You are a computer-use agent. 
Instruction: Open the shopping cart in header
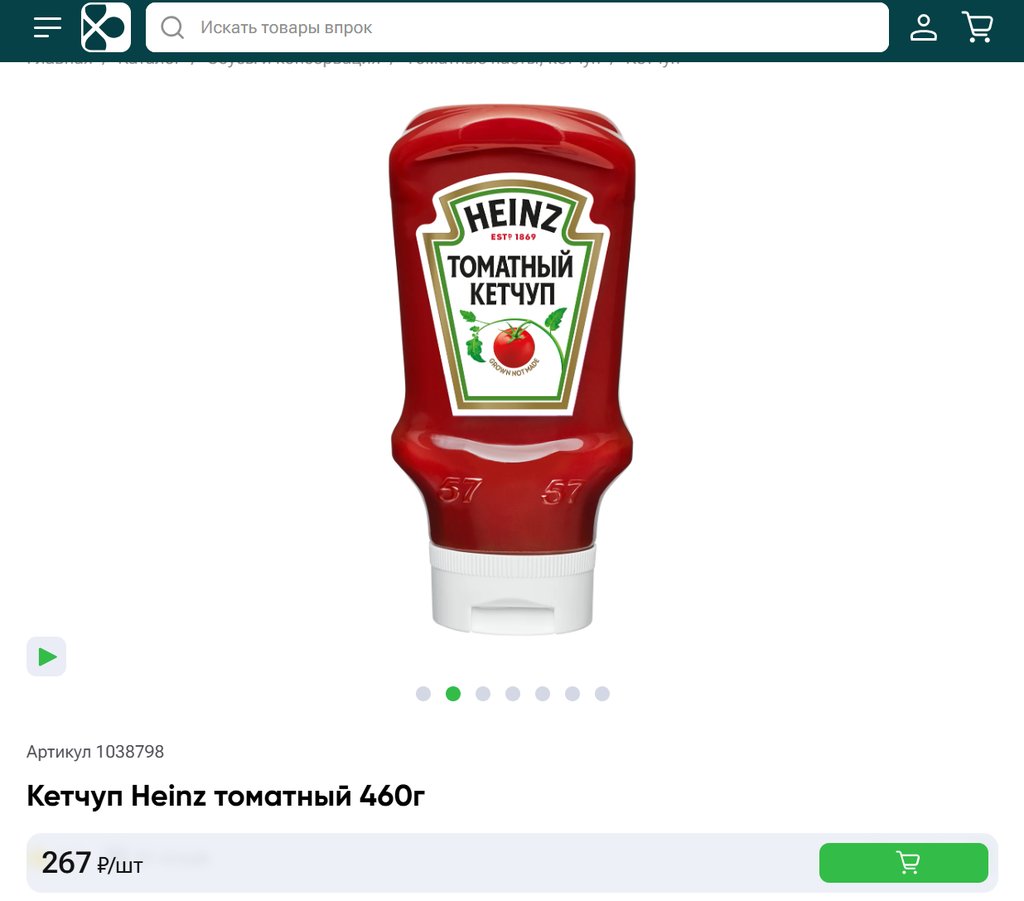(x=978, y=27)
